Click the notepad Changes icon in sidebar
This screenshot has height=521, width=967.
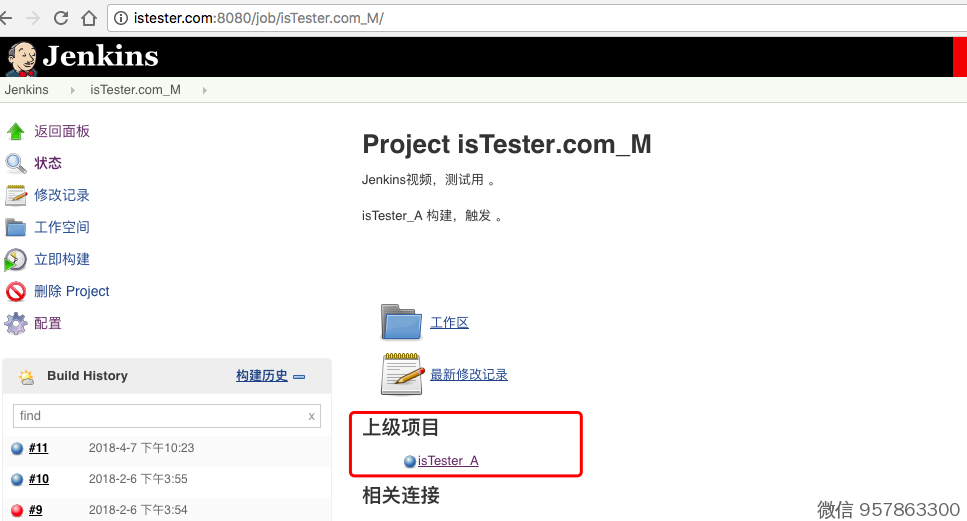[15, 195]
